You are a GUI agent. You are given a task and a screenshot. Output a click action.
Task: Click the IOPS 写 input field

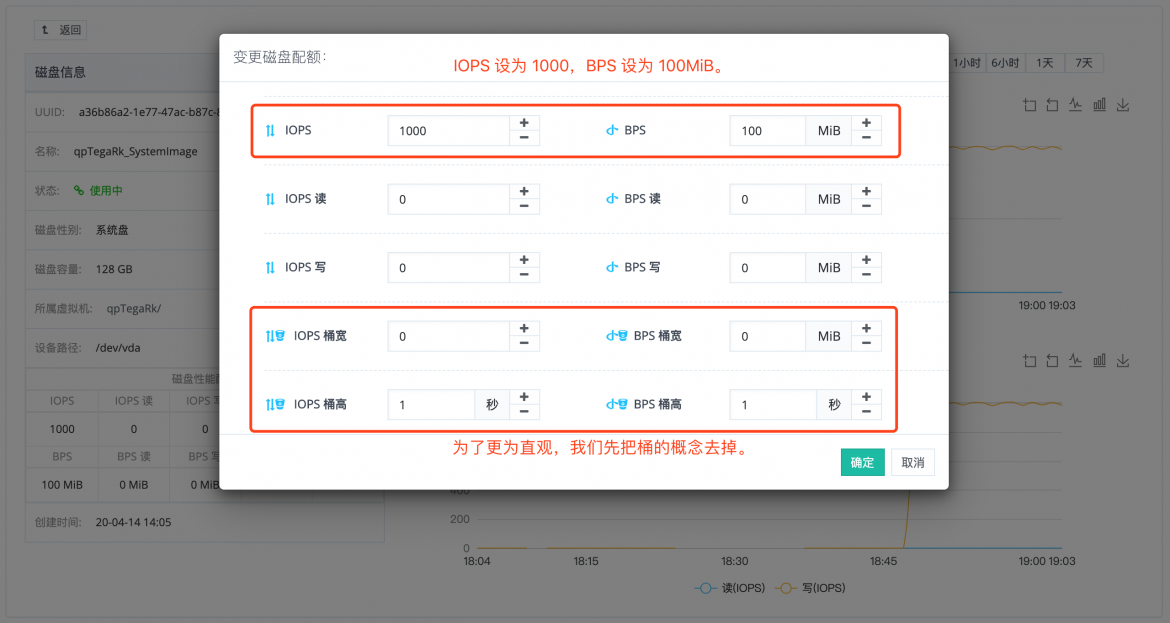click(x=448, y=268)
